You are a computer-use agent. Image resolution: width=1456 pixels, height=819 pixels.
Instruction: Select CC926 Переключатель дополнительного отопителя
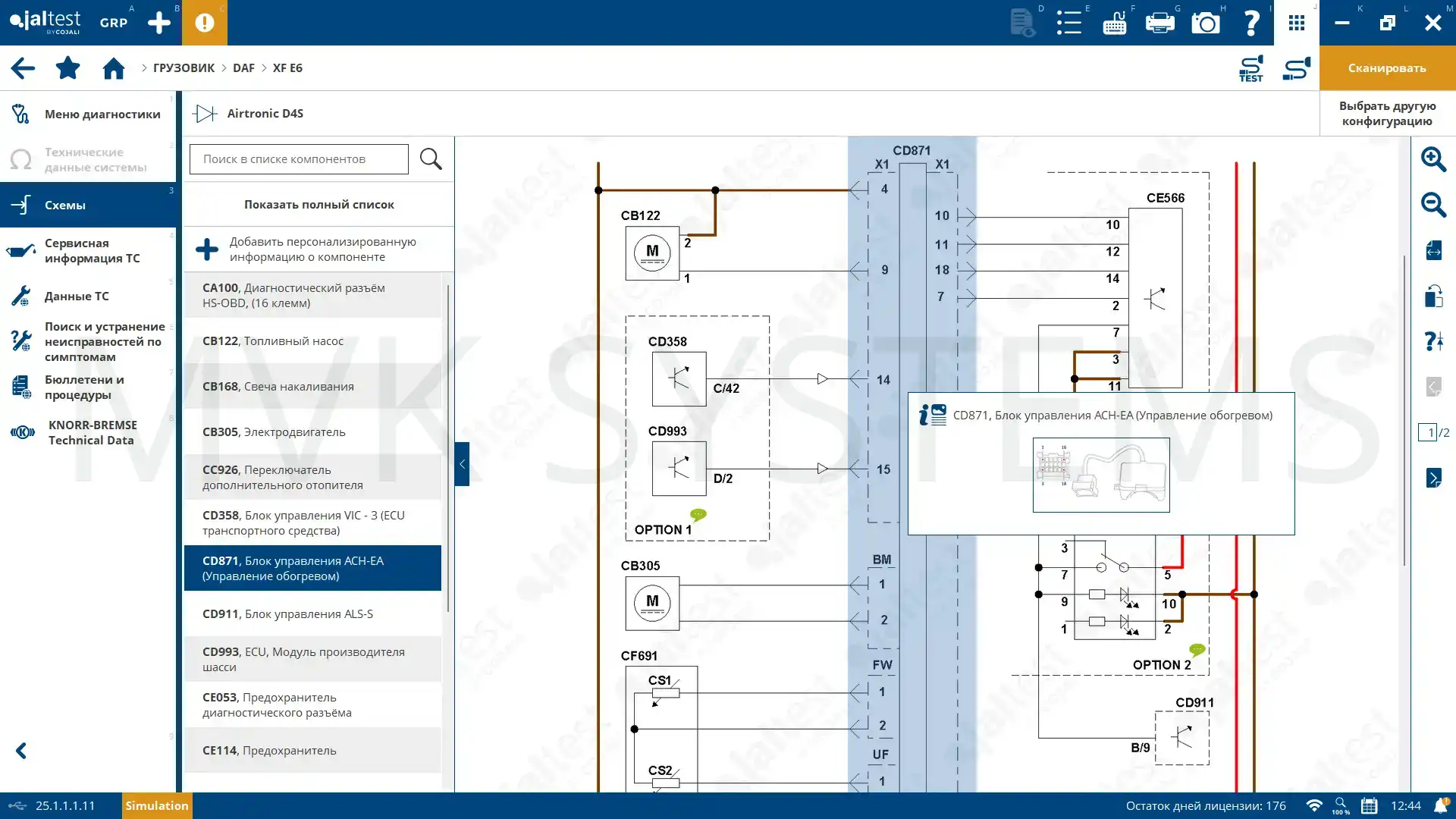pyautogui.click(x=312, y=478)
